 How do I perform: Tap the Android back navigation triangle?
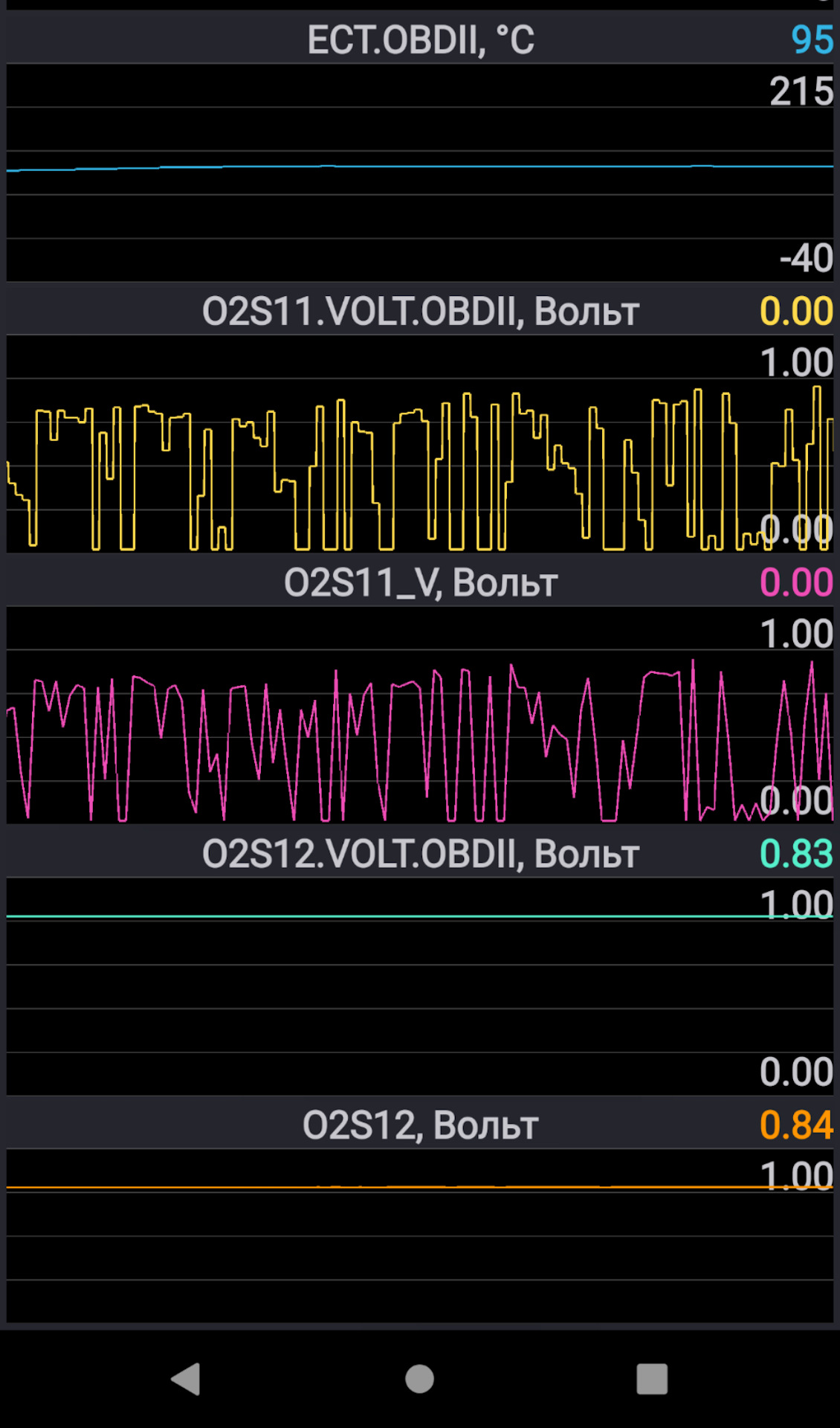[x=187, y=1379]
